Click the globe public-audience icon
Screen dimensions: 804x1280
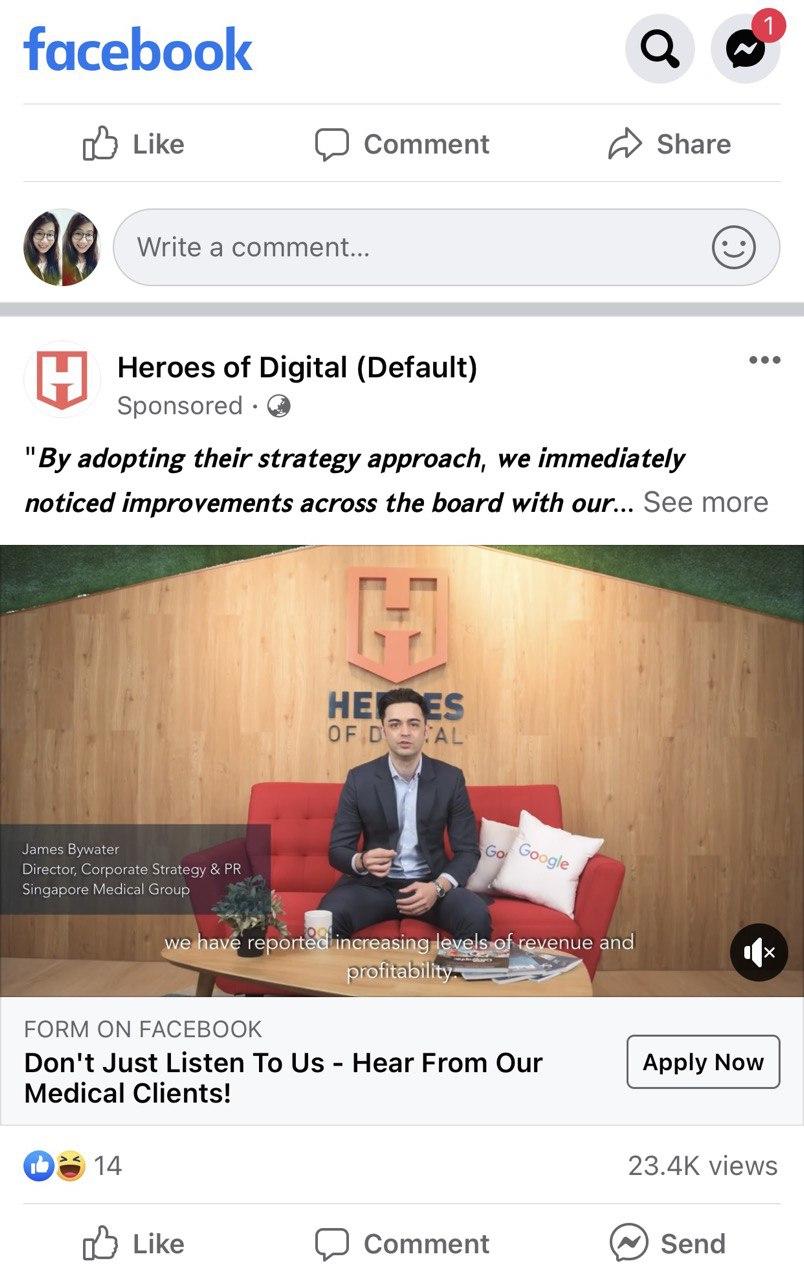pos(280,406)
